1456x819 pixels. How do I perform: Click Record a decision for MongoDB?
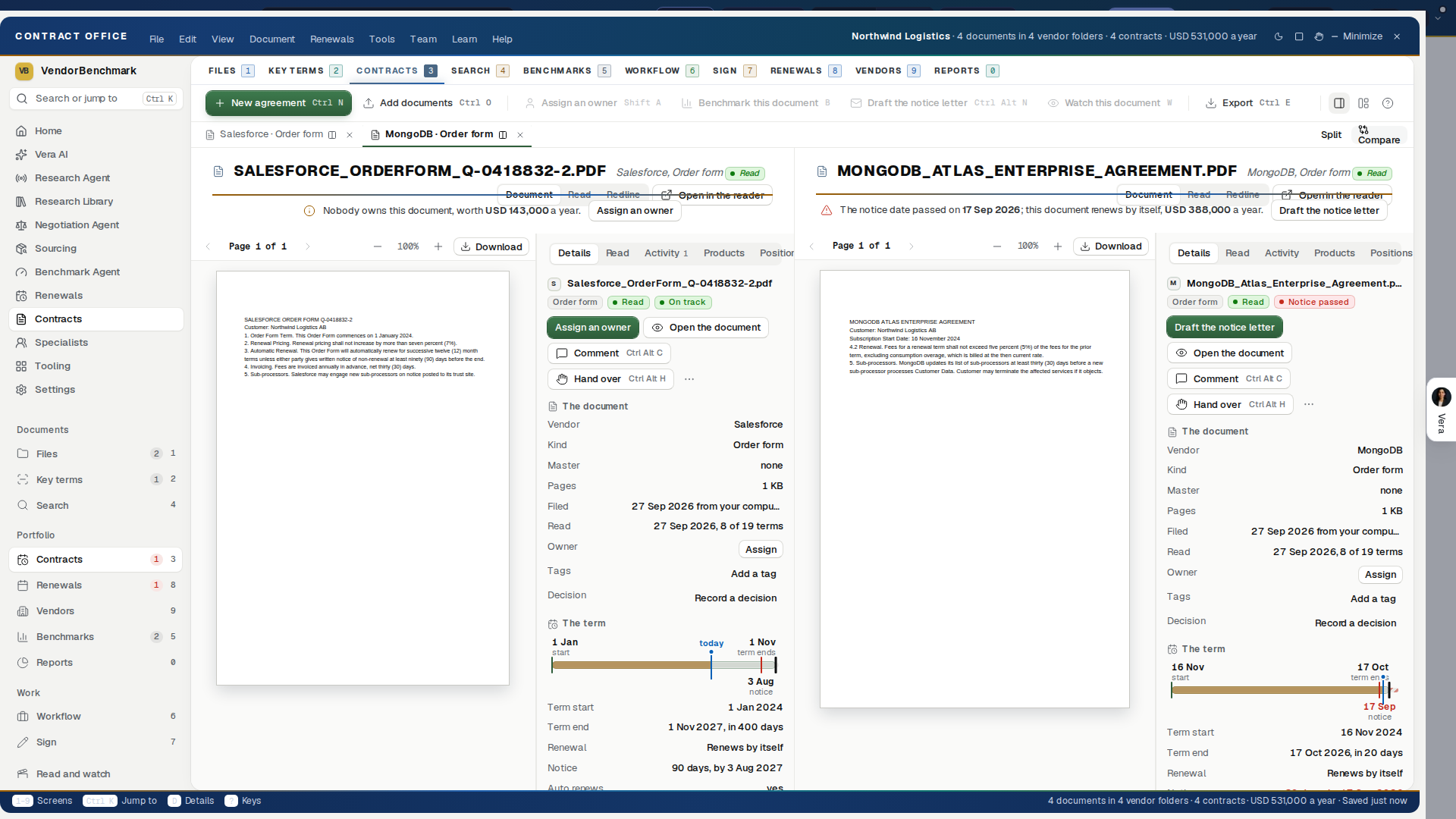[x=1355, y=623]
